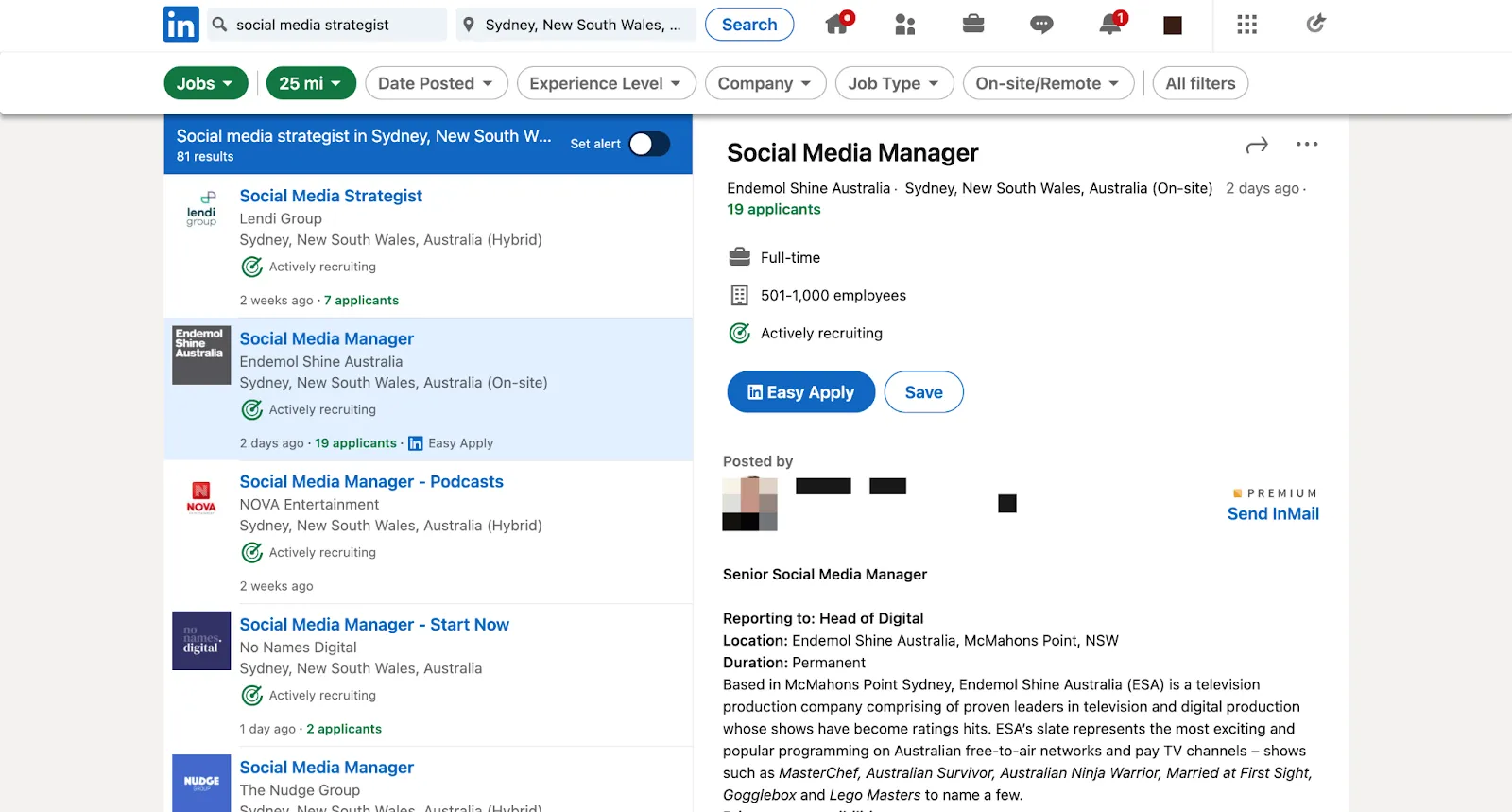Click the job poster's profile photo

[750, 504]
